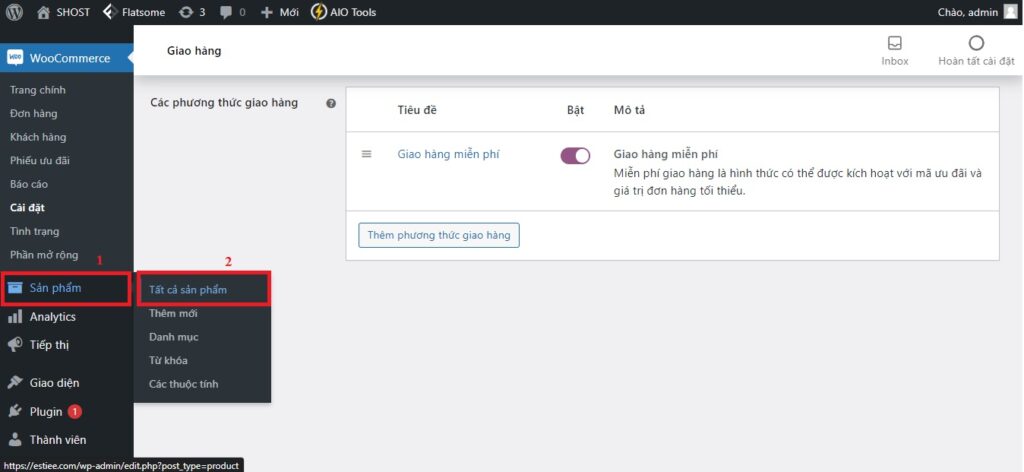Click Thêm phương thức giao hàng button
The width and height of the screenshot is (1024, 472).
[x=438, y=235]
